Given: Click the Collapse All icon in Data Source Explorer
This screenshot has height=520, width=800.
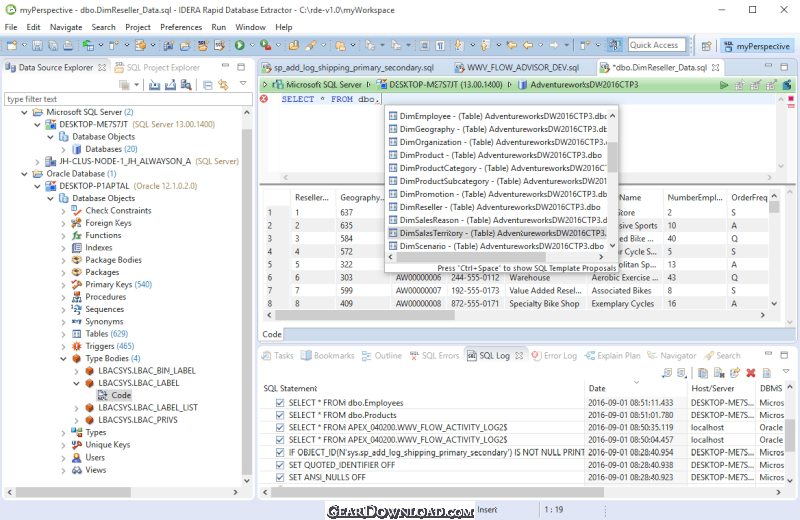Looking at the screenshot, I should (x=208, y=85).
